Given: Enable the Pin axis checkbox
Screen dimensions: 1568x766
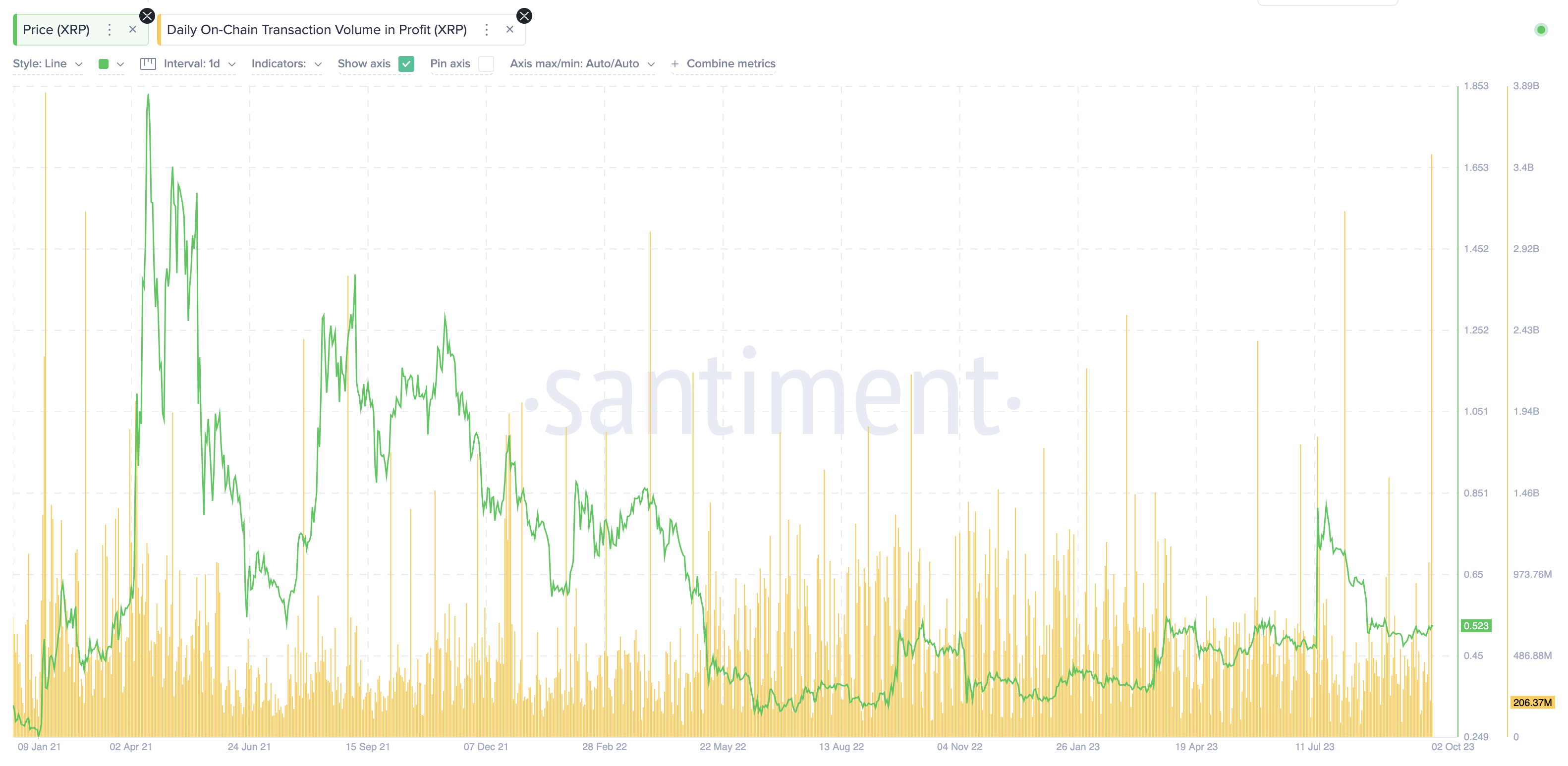Looking at the screenshot, I should tap(486, 64).
